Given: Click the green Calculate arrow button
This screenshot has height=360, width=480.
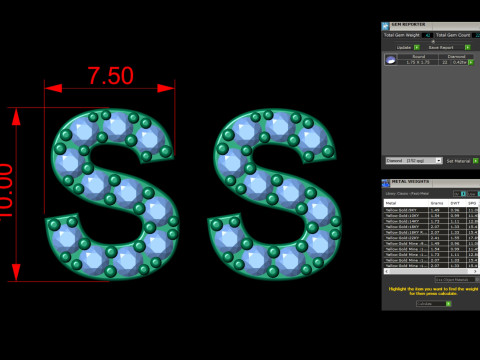Looking at the screenshot, I should point(449,304).
